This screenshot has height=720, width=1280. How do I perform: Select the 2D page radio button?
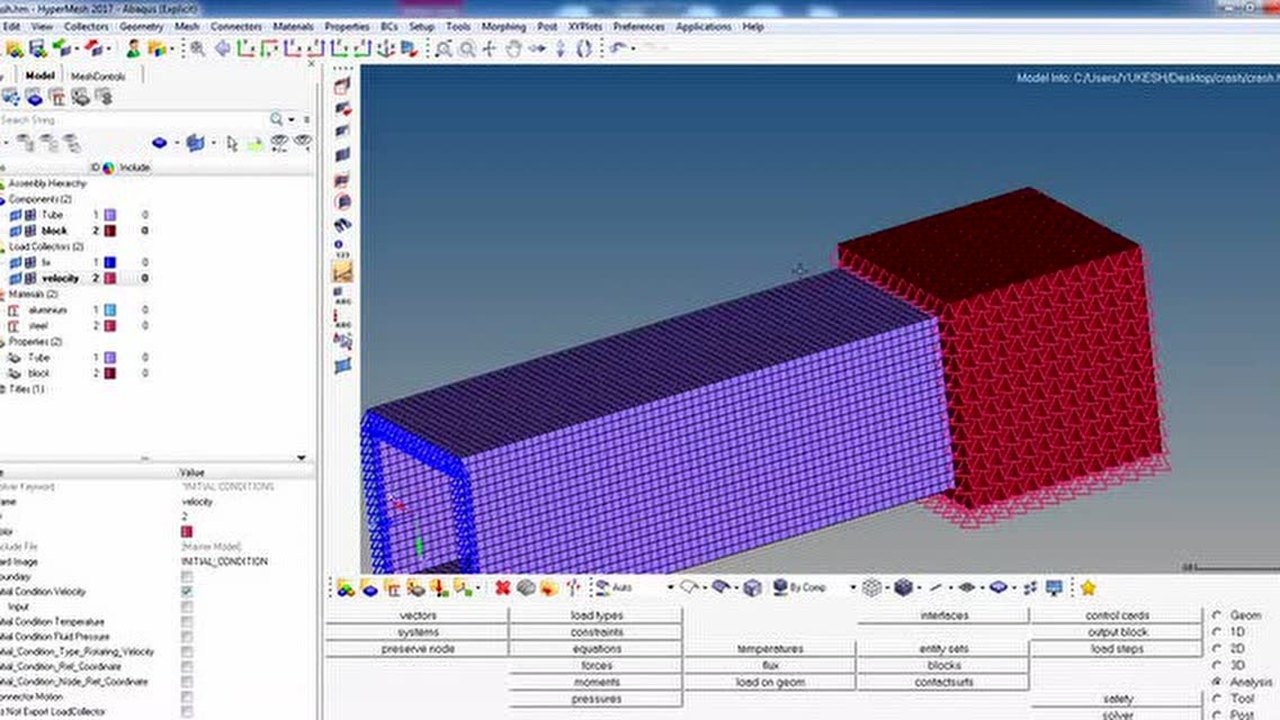pos(1217,649)
